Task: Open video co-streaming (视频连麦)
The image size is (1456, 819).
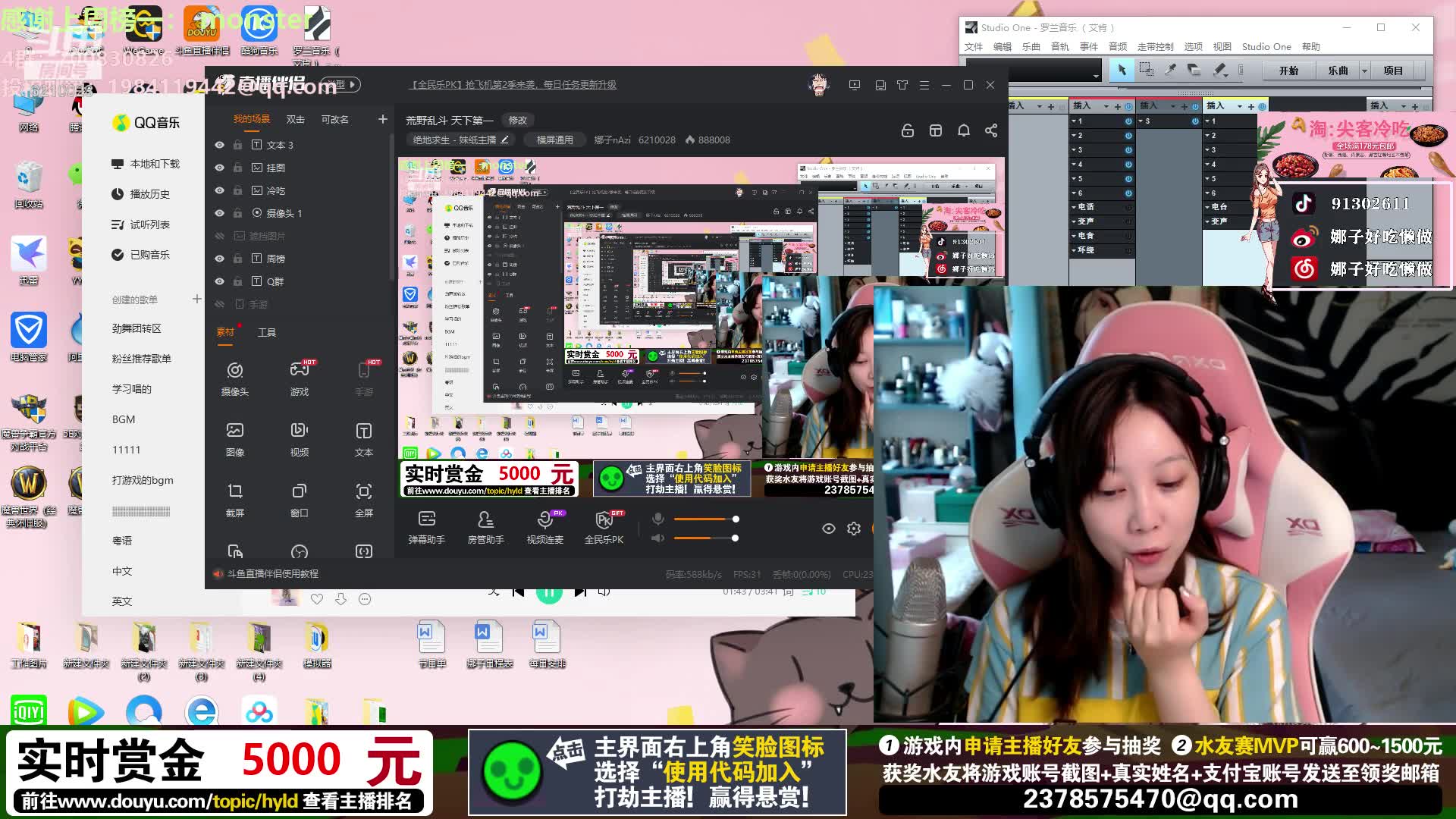Action: pyautogui.click(x=545, y=527)
